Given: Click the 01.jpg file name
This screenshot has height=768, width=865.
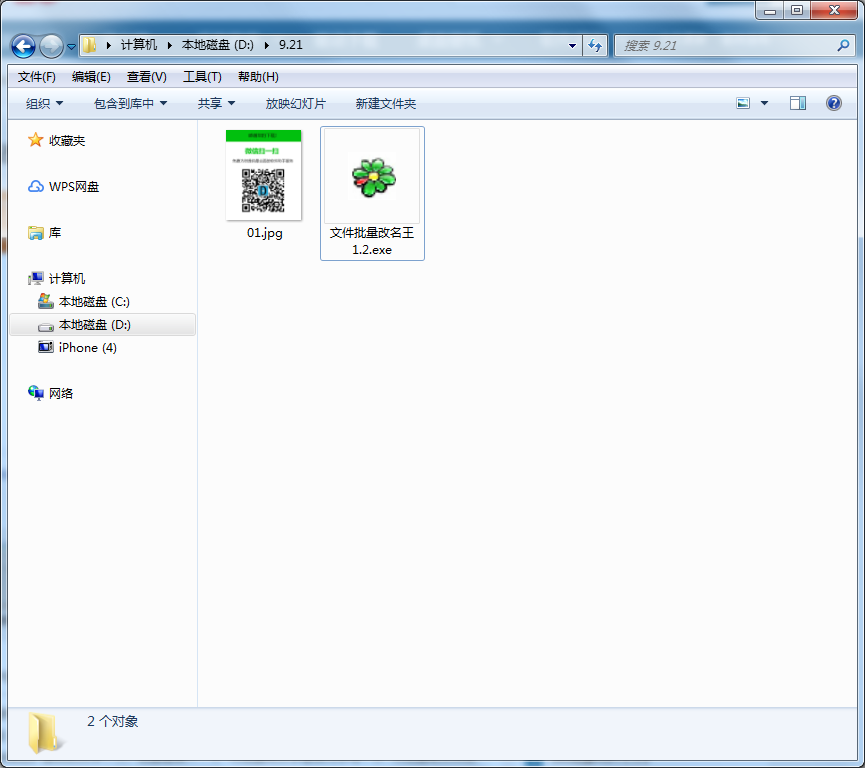Looking at the screenshot, I should pyautogui.click(x=265, y=233).
